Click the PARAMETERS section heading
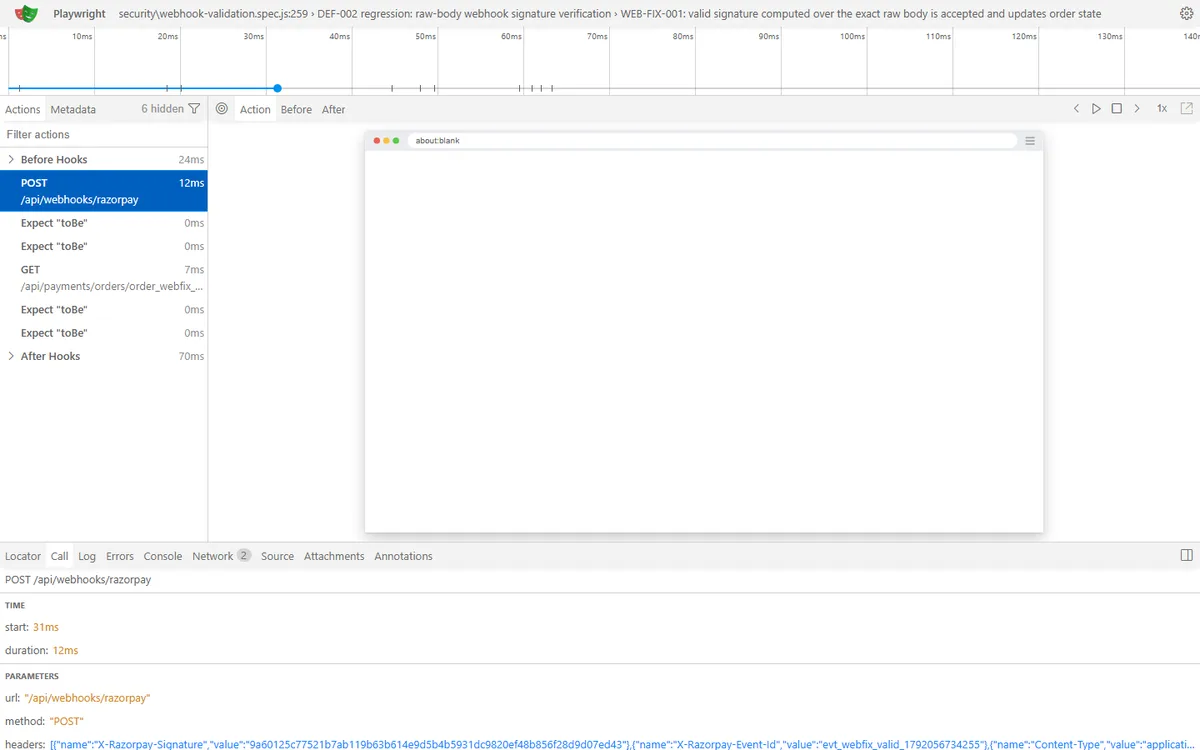Image resolution: width=1200 pixels, height=750 pixels. coord(32,676)
